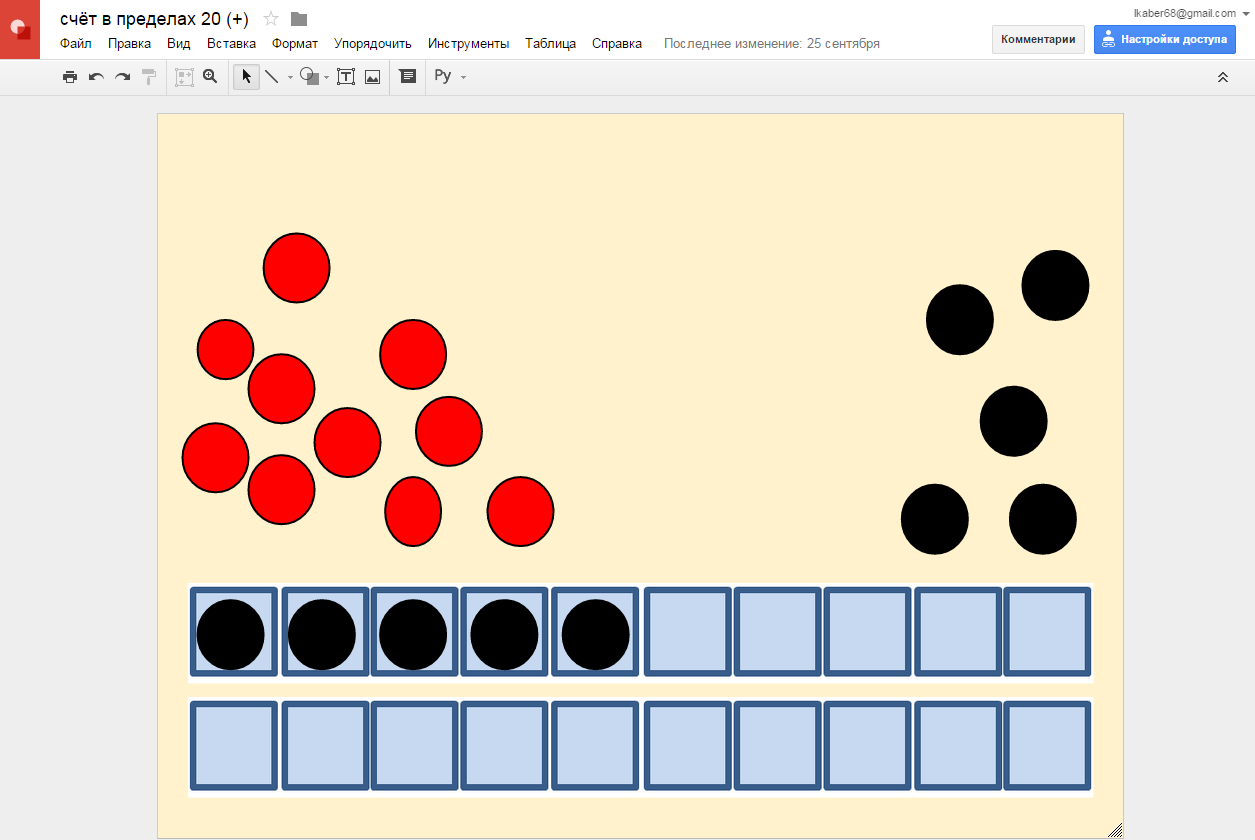Undo the last action

pos(96,77)
